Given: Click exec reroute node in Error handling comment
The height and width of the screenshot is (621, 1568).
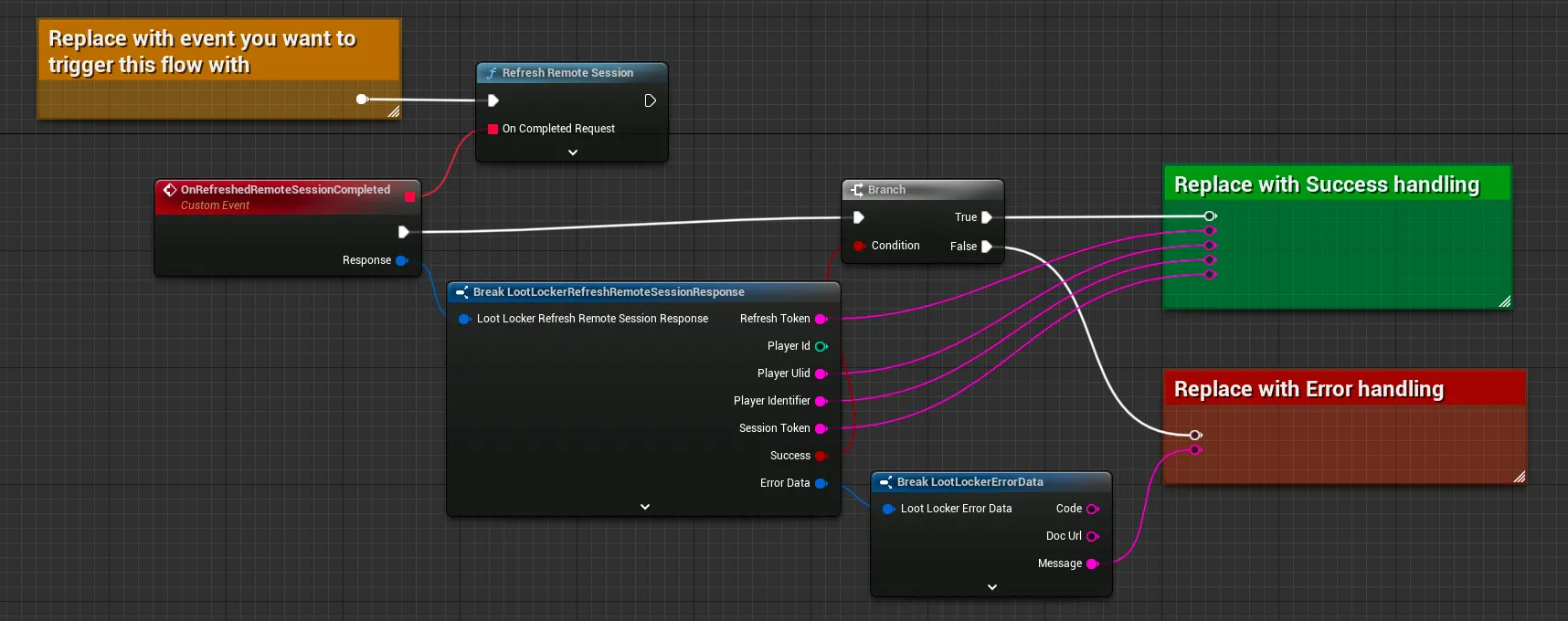Looking at the screenshot, I should click(1195, 435).
